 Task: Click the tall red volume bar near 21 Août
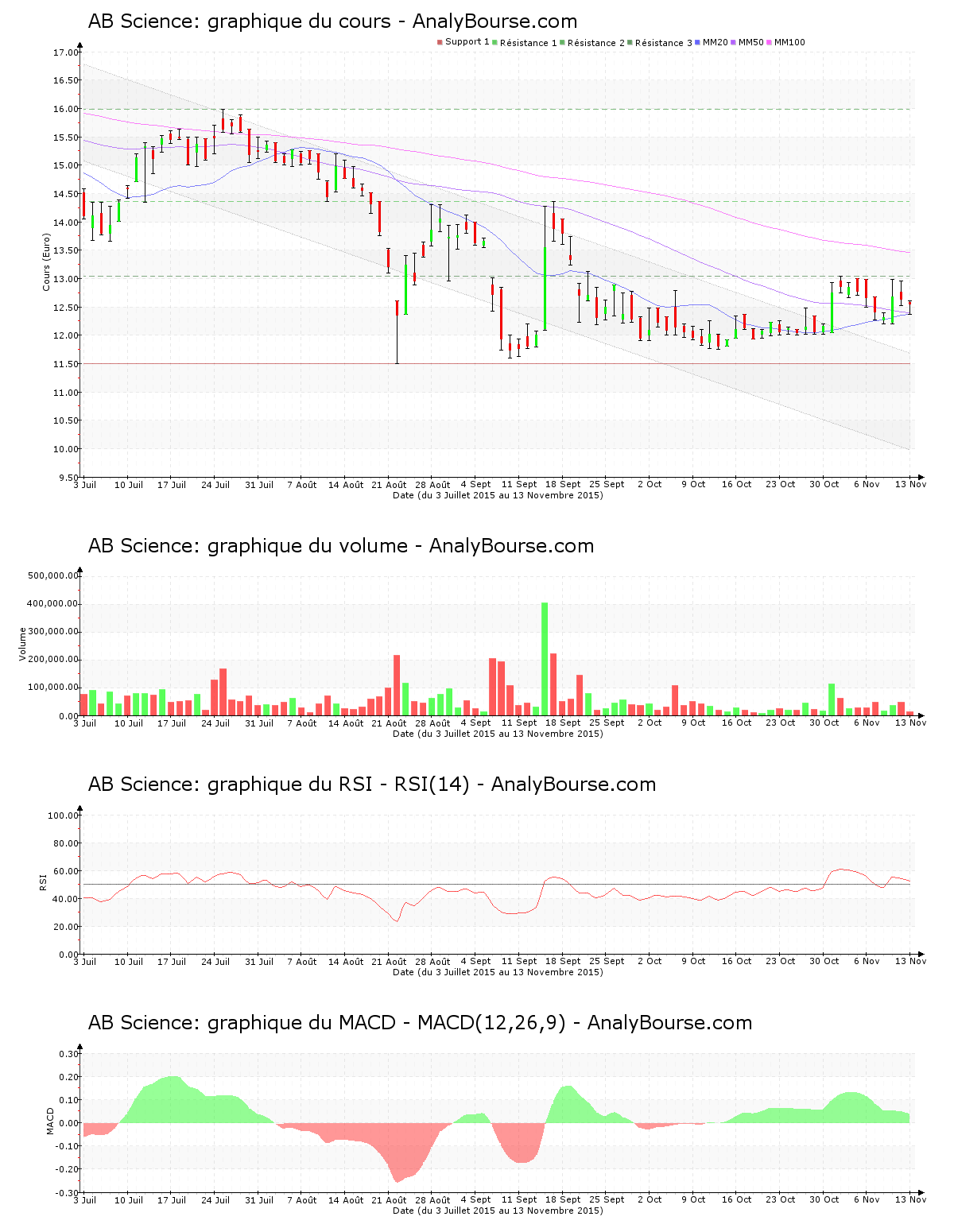(x=397, y=685)
